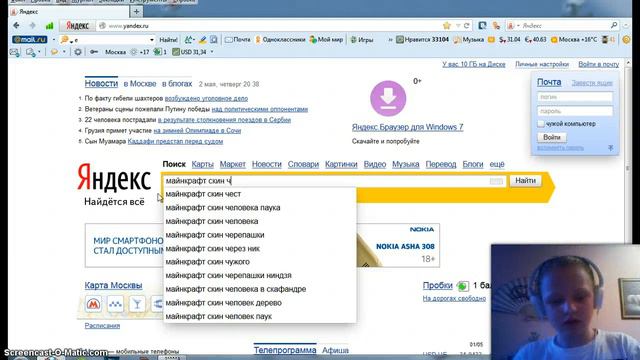Click the Nokia Asha 308 ad banner
Image resolution: width=640 pixels, height=360 pixels.
pyautogui.click(x=262, y=245)
